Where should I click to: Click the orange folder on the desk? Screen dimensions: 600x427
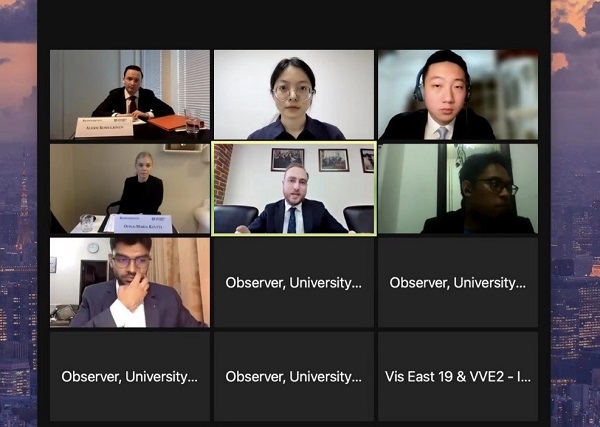(168, 122)
